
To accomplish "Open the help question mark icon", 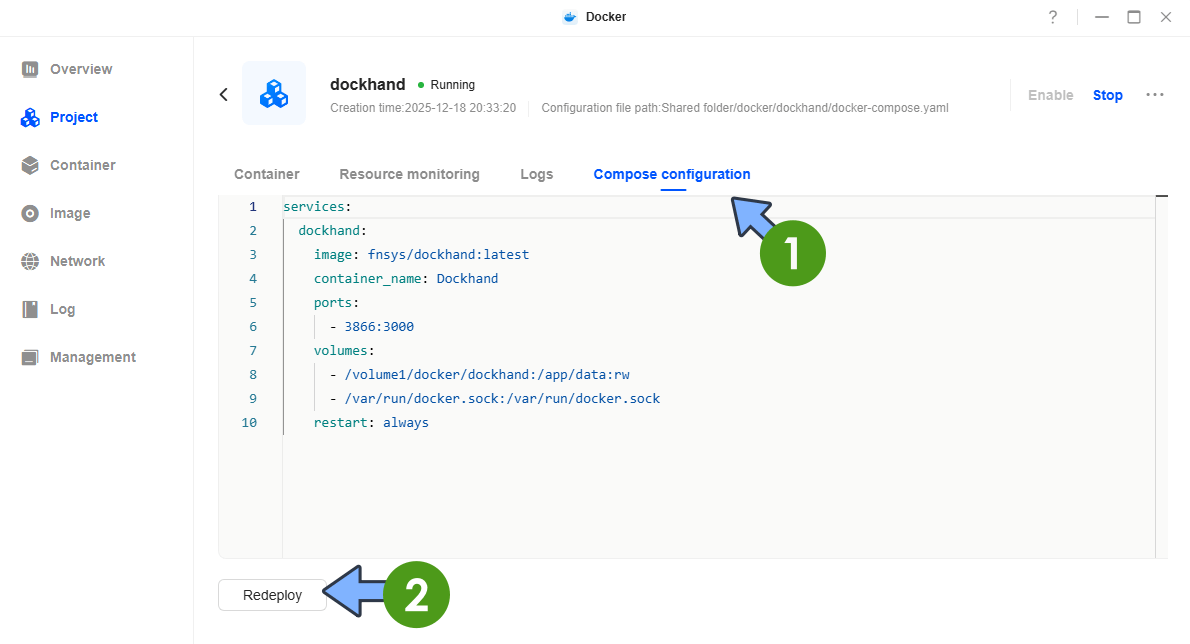I will 1053,17.
